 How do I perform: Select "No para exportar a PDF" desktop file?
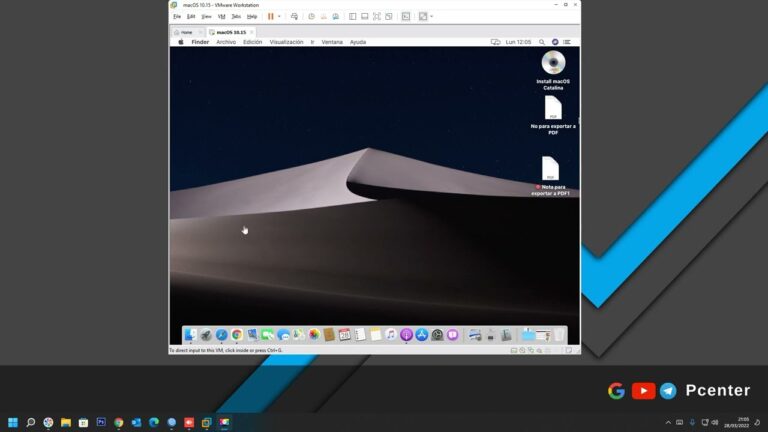click(x=553, y=108)
